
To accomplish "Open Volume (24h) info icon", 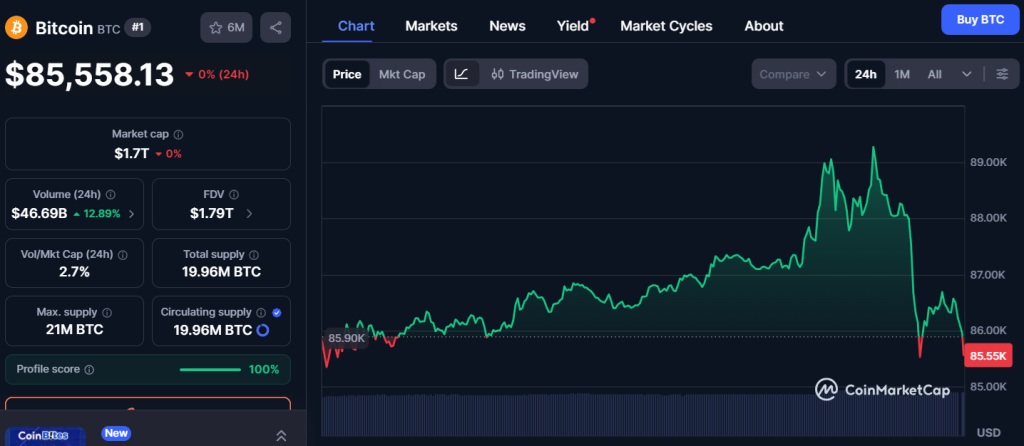I will 110,195.
